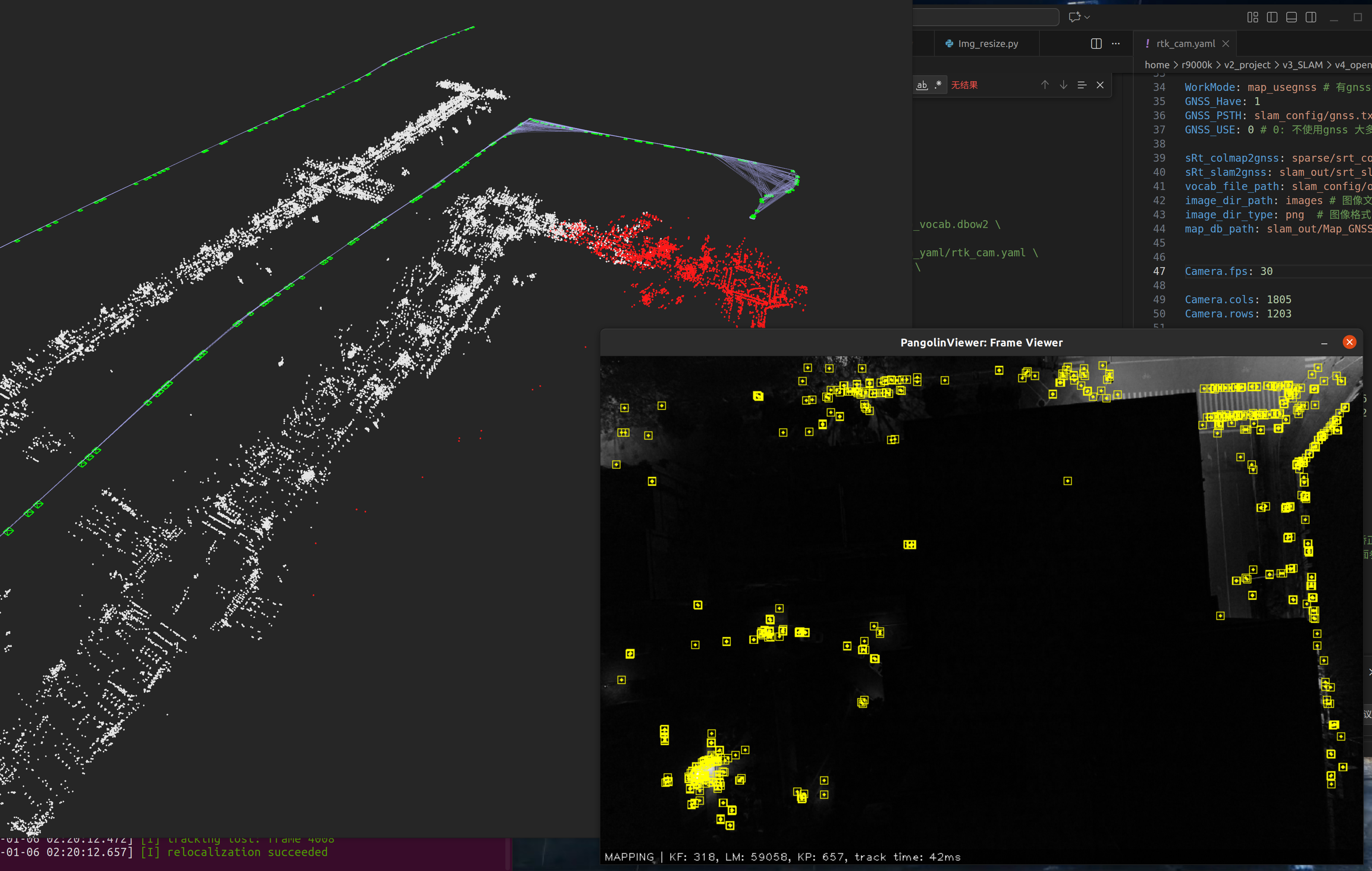This screenshot has height=871, width=1372.
Task: Select the rtk_cam.yaml tab
Action: click(x=1185, y=44)
